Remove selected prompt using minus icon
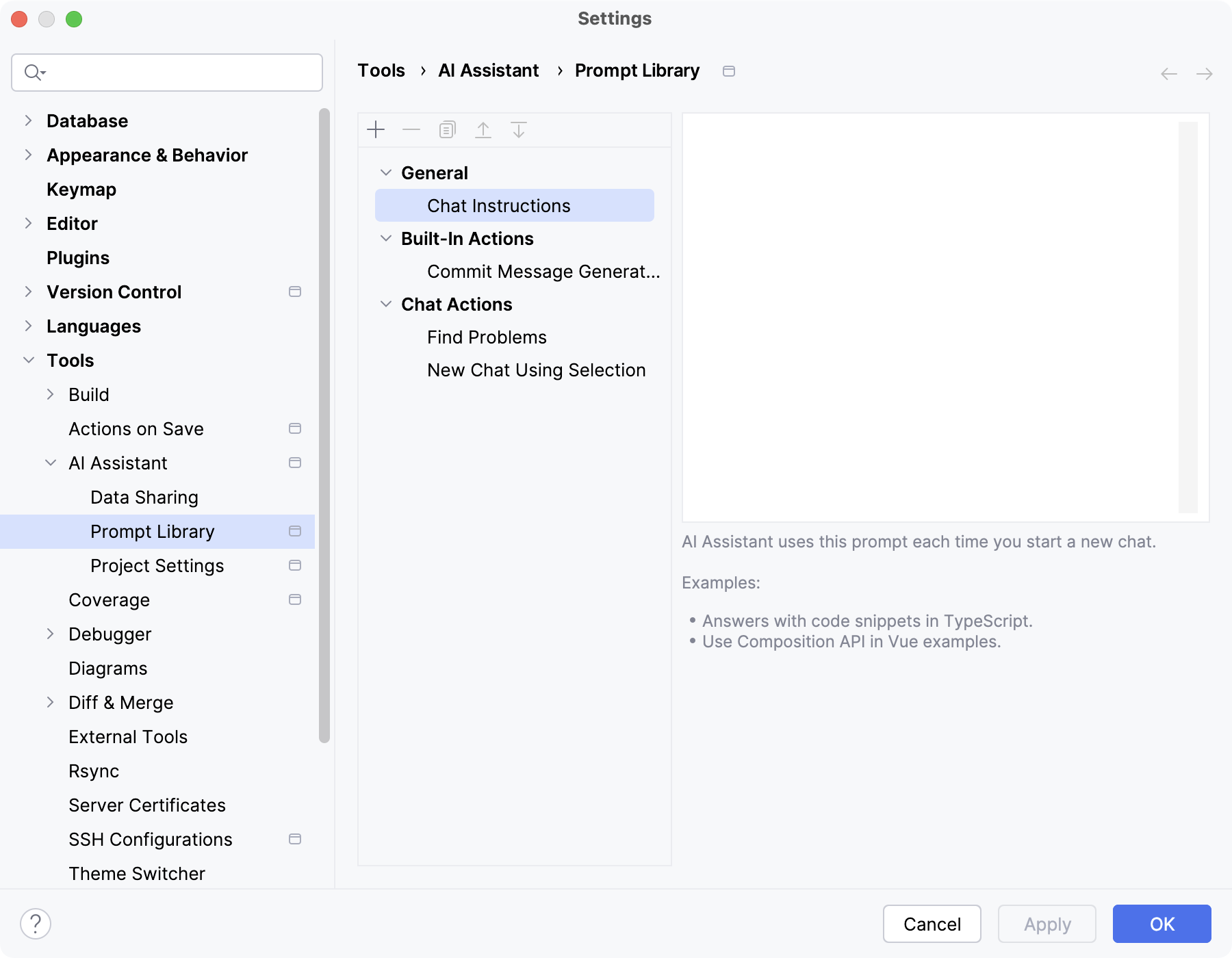 [x=411, y=129]
